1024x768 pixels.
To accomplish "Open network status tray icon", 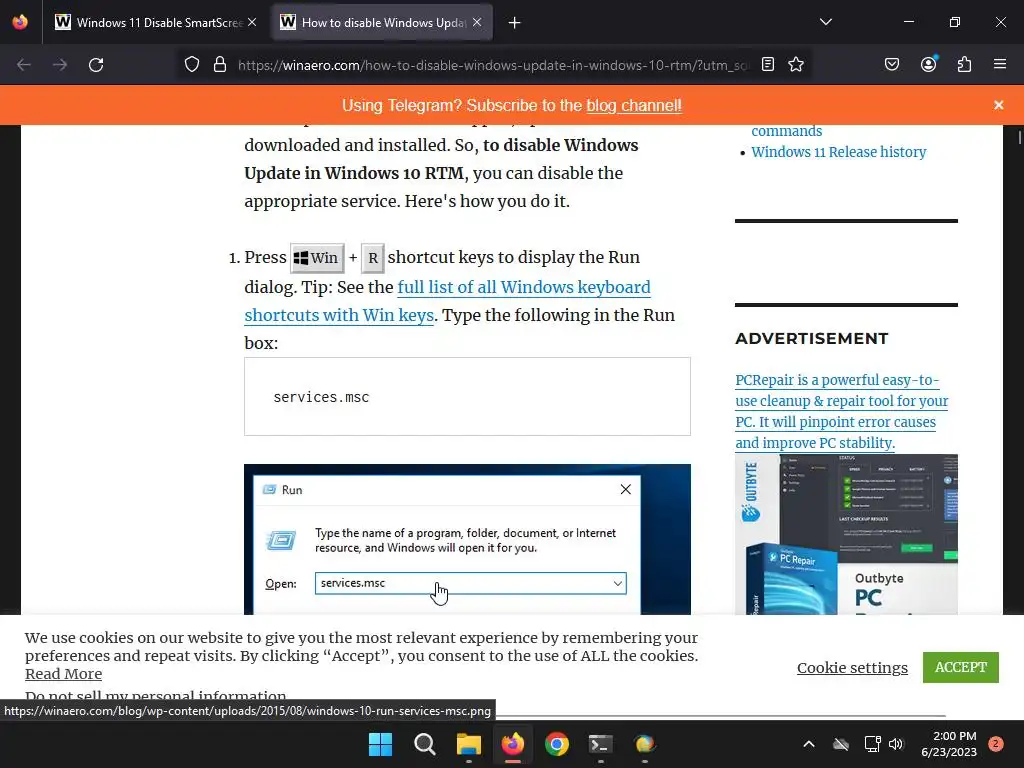I will click(872, 744).
